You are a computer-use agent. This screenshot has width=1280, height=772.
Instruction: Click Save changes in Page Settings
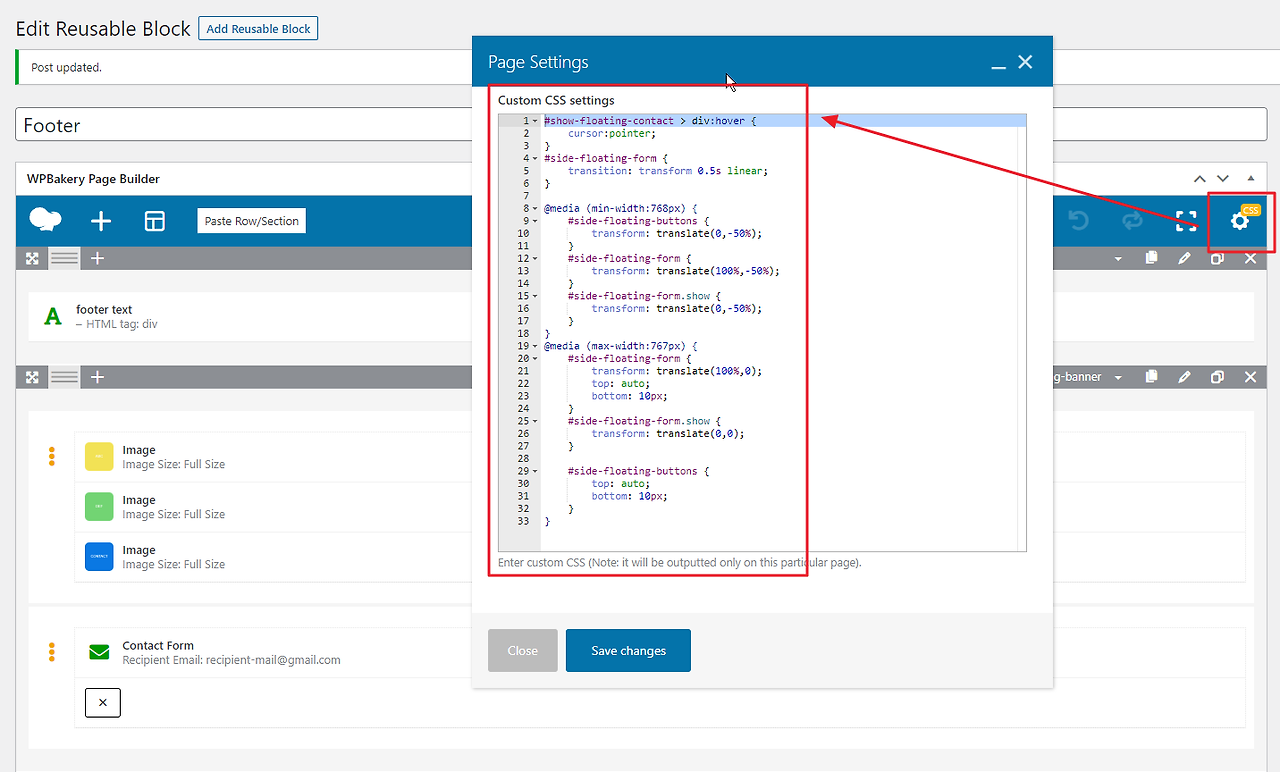pyautogui.click(x=628, y=651)
